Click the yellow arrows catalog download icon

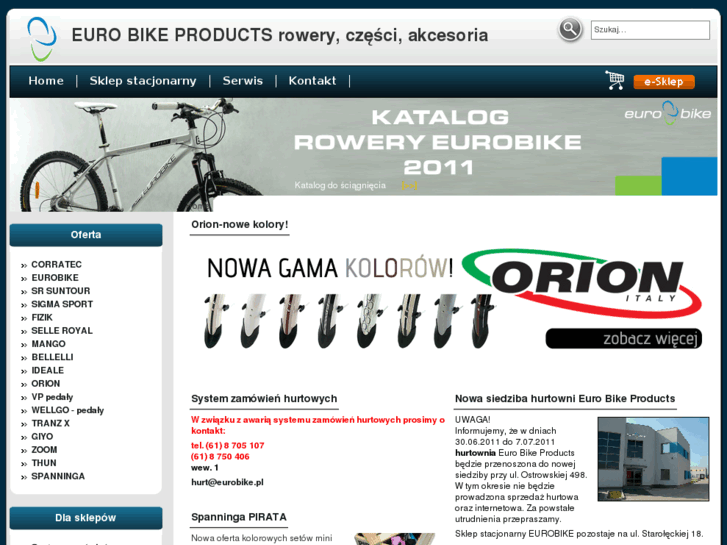point(409,186)
